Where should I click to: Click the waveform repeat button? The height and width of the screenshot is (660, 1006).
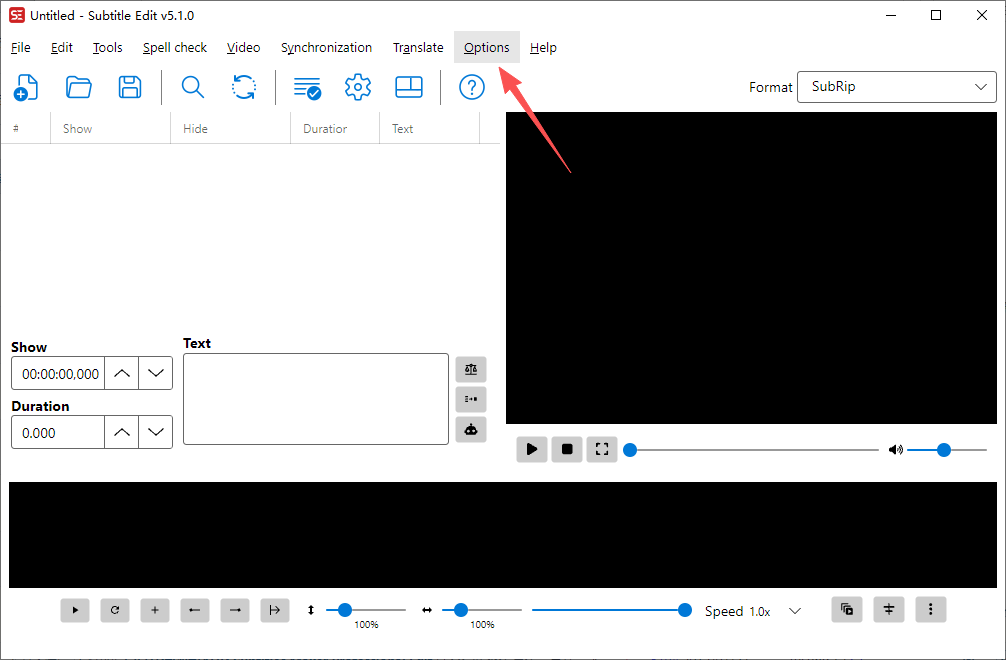coord(115,610)
